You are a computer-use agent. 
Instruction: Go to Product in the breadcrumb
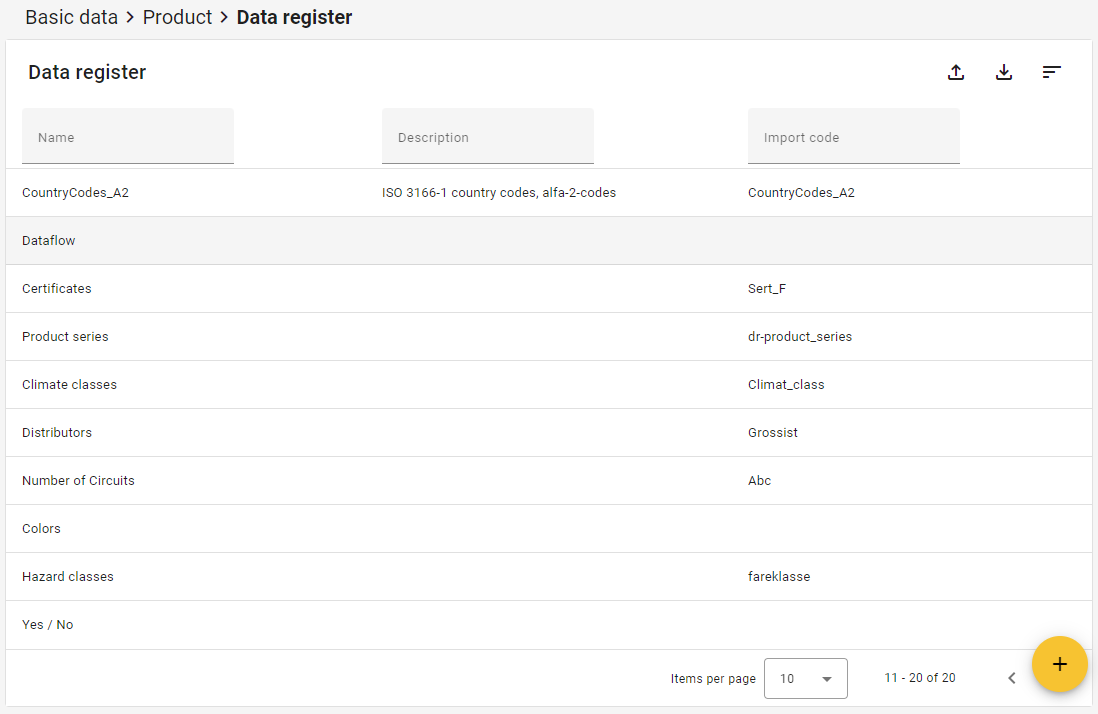(177, 17)
